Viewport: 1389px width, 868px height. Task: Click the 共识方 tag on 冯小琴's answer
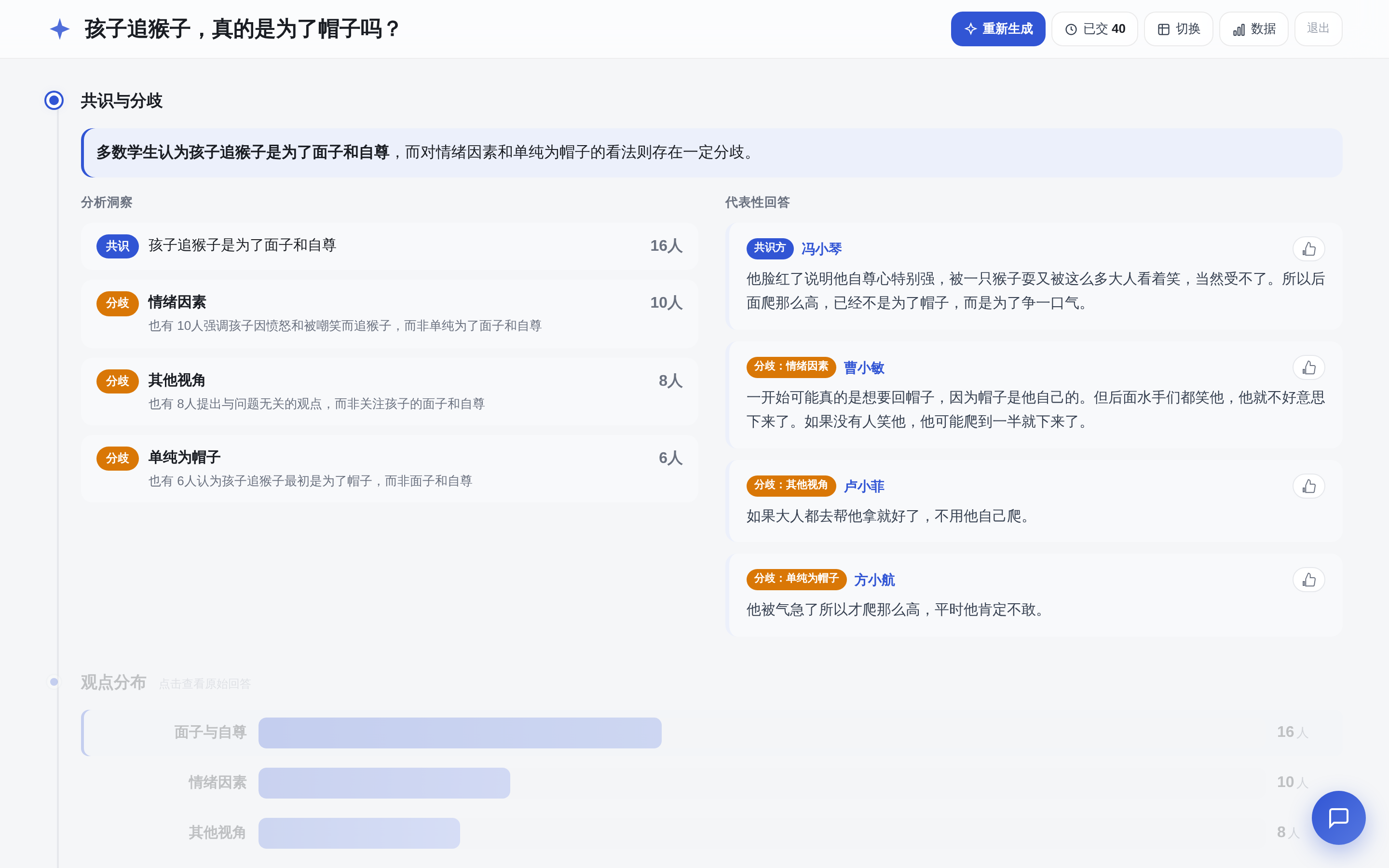[x=770, y=248]
